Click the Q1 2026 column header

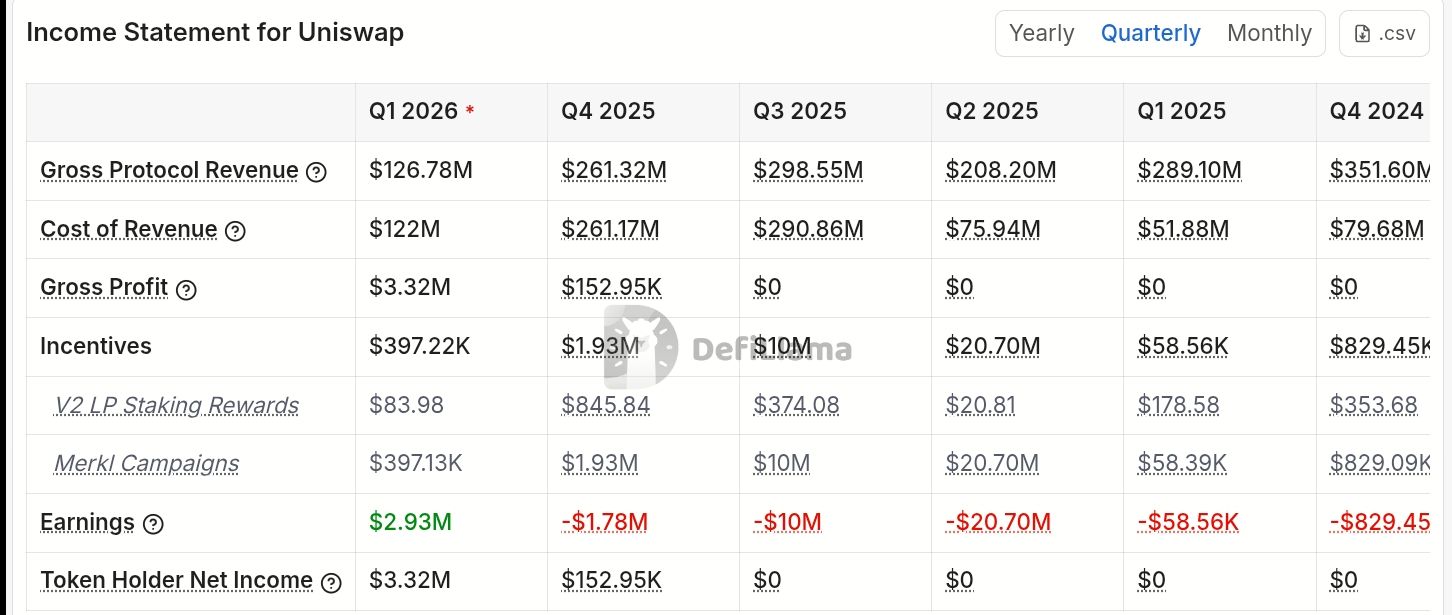click(413, 111)
